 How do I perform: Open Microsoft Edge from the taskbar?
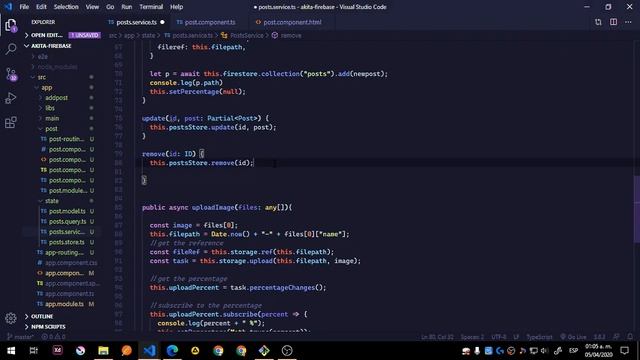coord(172,351)
